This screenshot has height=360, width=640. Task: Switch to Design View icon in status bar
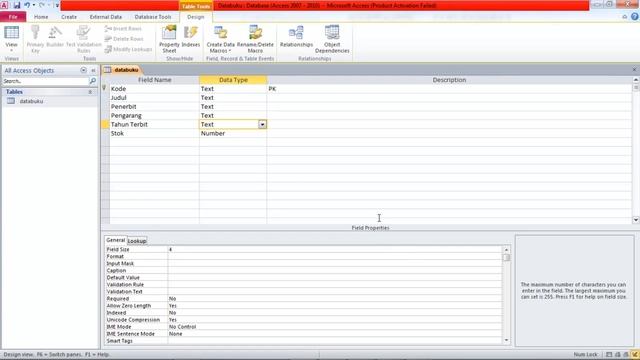click(x=635, y=355)
